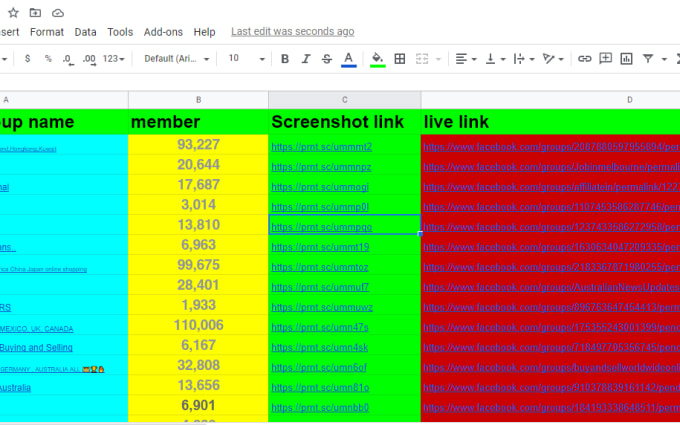The image size is (680, 425).
Task: Select the member cell 93,227
Action: (x=198, y=144)
